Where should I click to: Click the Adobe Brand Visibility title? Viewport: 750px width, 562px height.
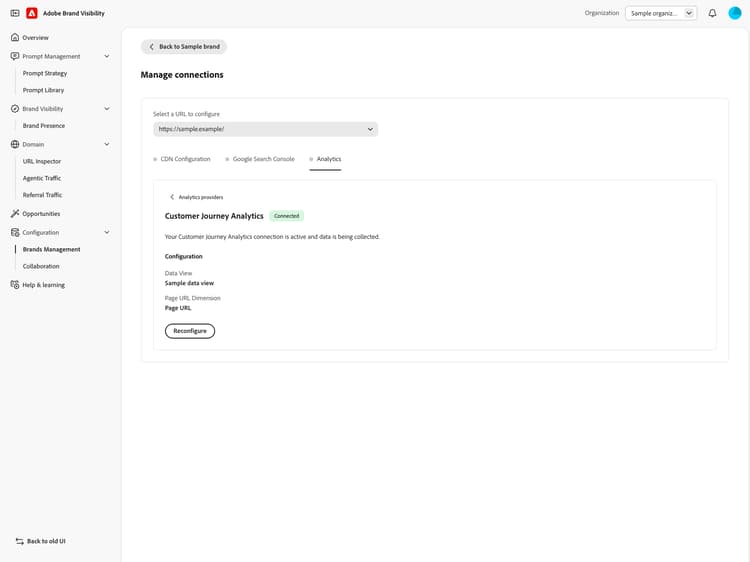pyautogui.click(x=74, y=13)
